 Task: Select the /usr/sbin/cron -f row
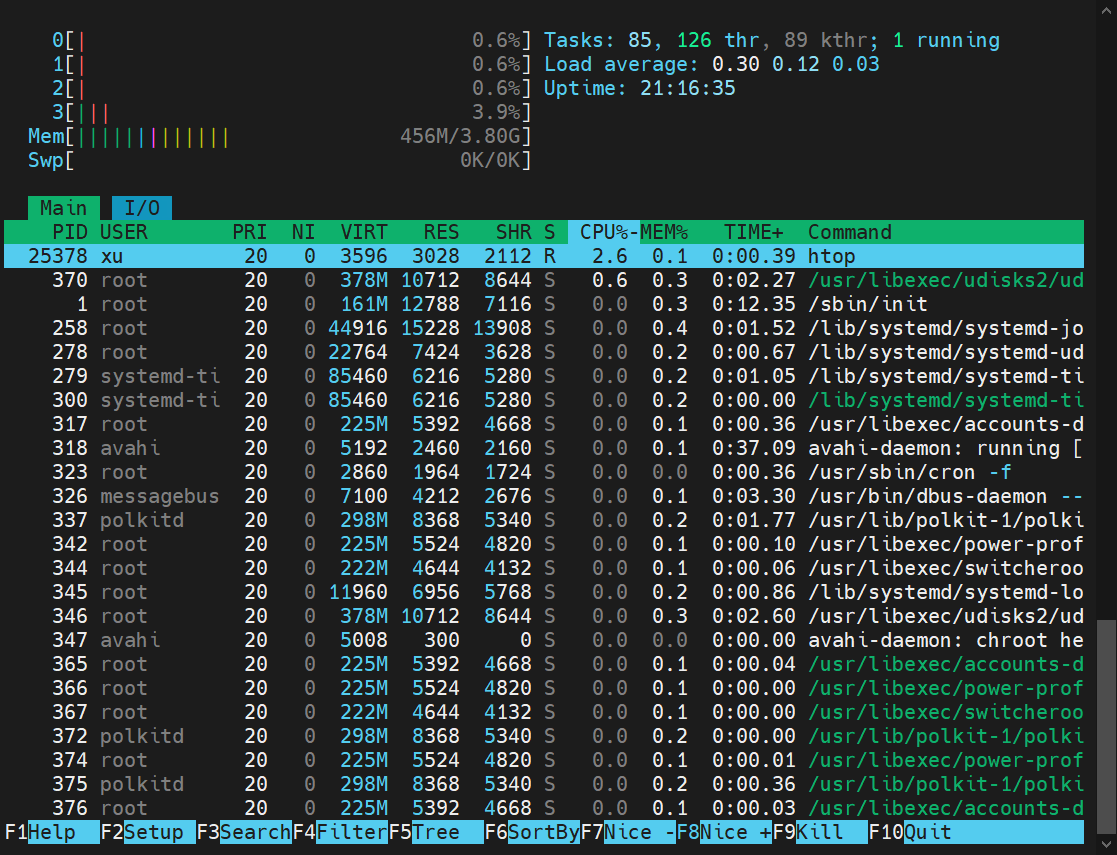click(544, 472)
